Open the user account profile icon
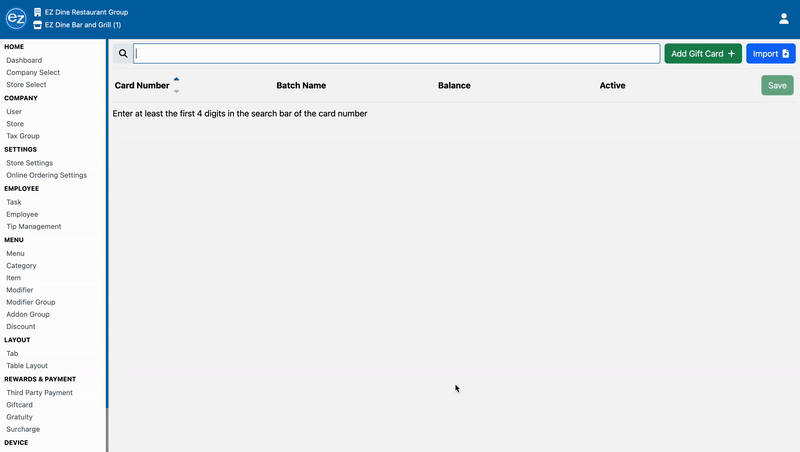The width and height of the screenshot is (800, 452). click(784, 19)
